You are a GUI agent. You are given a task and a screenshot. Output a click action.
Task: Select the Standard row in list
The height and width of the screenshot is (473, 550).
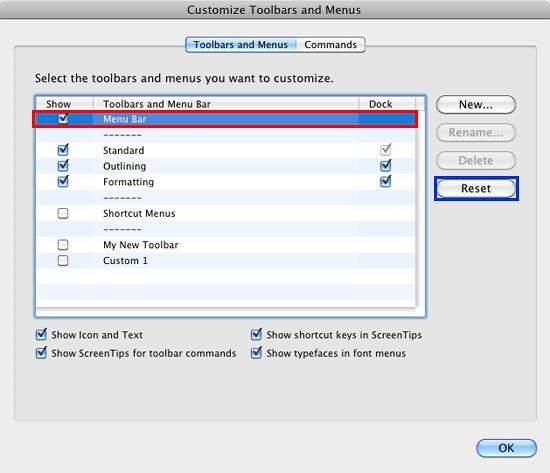pos(226,150)
